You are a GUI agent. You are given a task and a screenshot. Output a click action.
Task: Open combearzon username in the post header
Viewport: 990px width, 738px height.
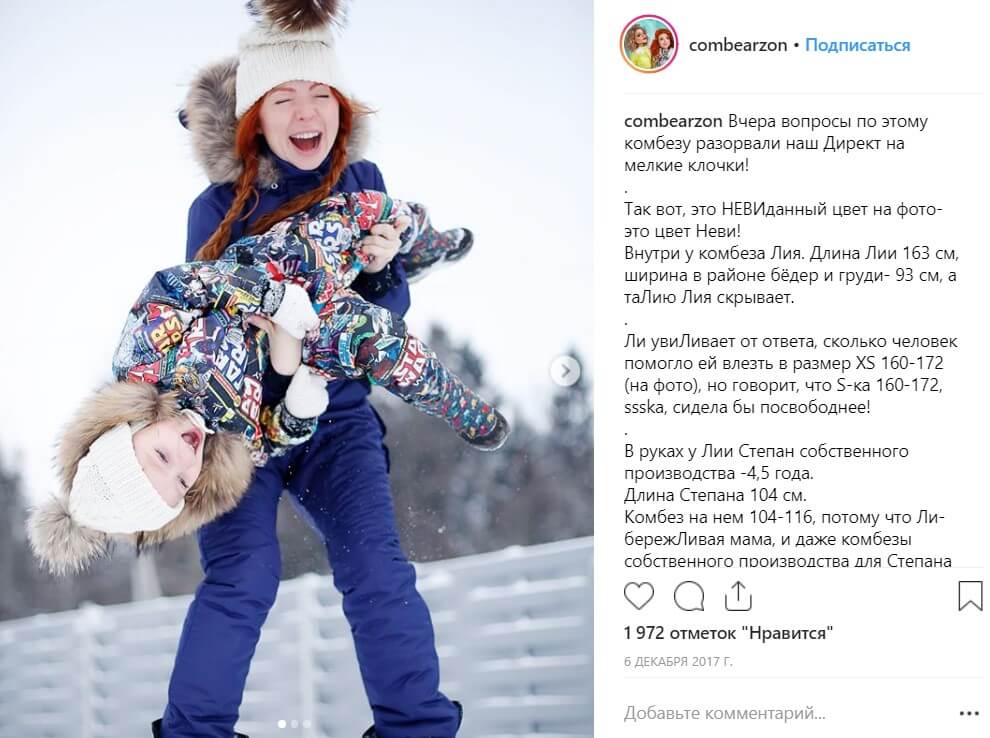(737, 45)
